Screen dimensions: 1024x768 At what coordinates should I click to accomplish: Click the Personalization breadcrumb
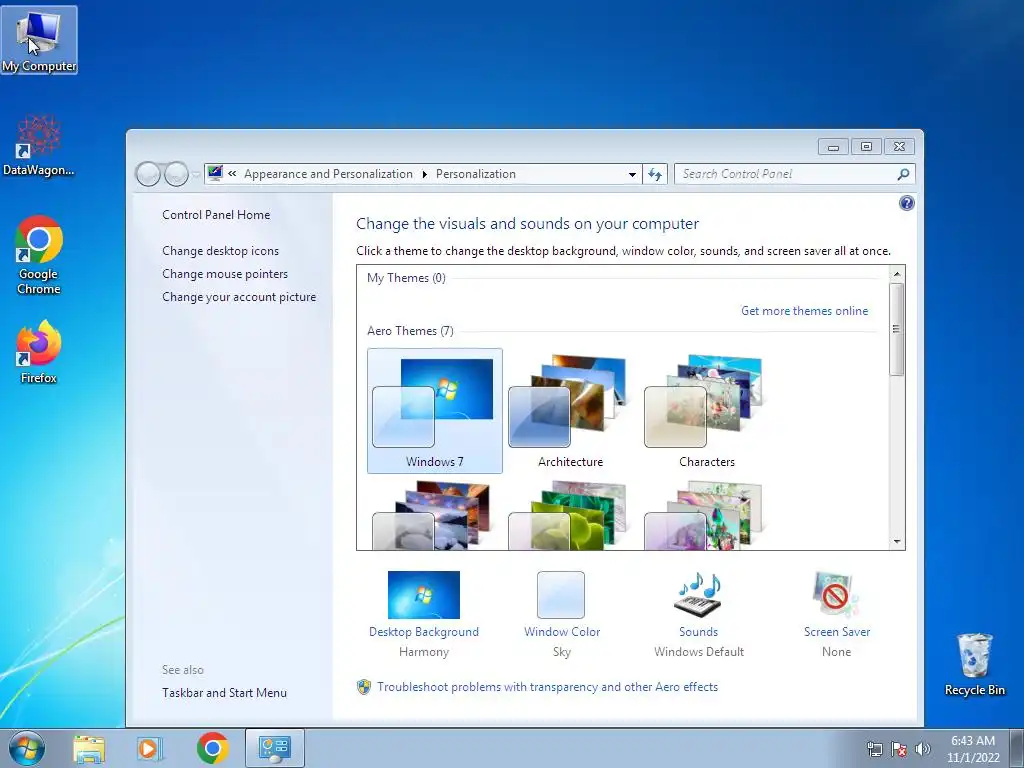[x=475, y=174]
